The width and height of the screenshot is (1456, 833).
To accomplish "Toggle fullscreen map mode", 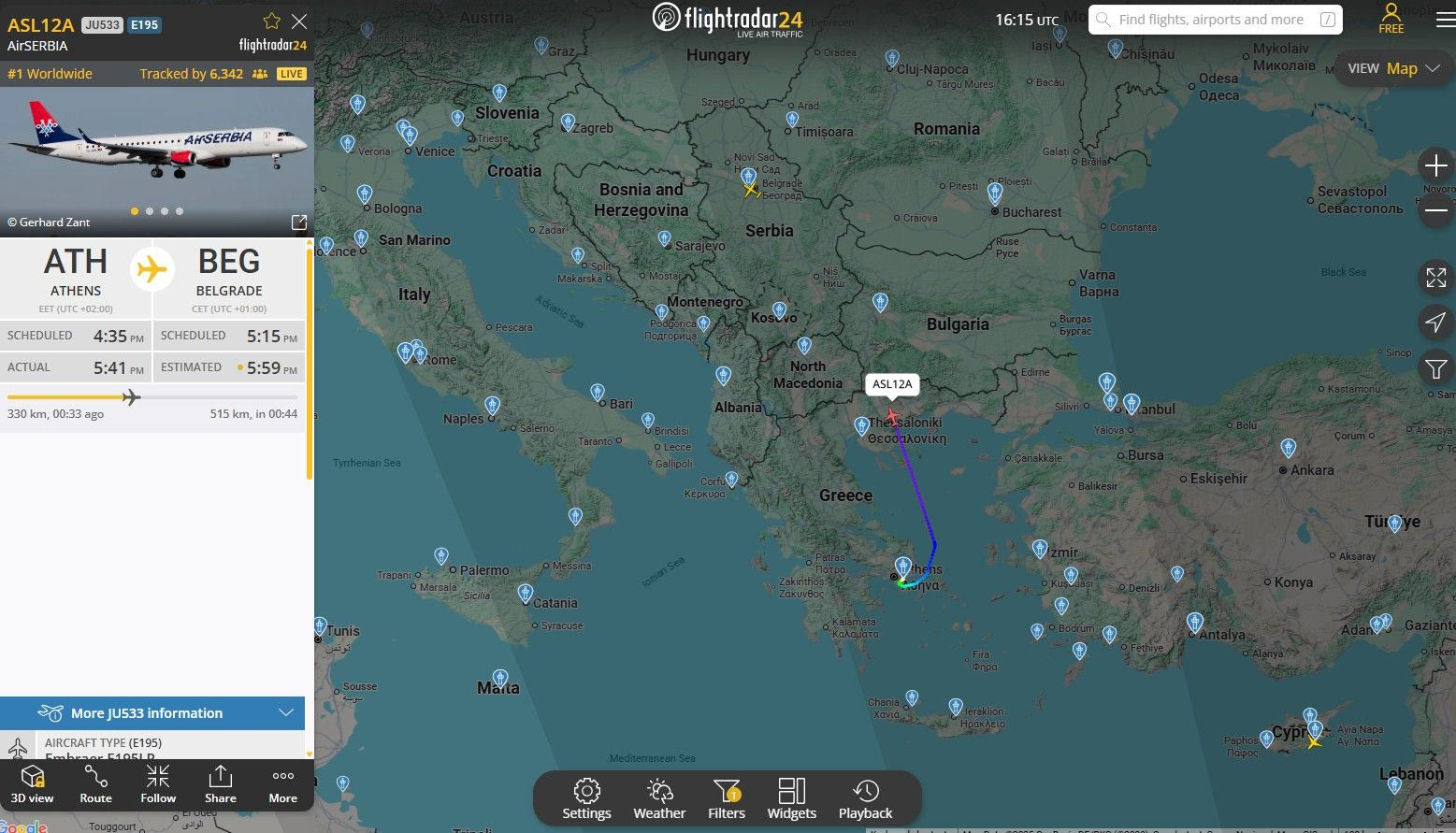I will (1435, 277).
